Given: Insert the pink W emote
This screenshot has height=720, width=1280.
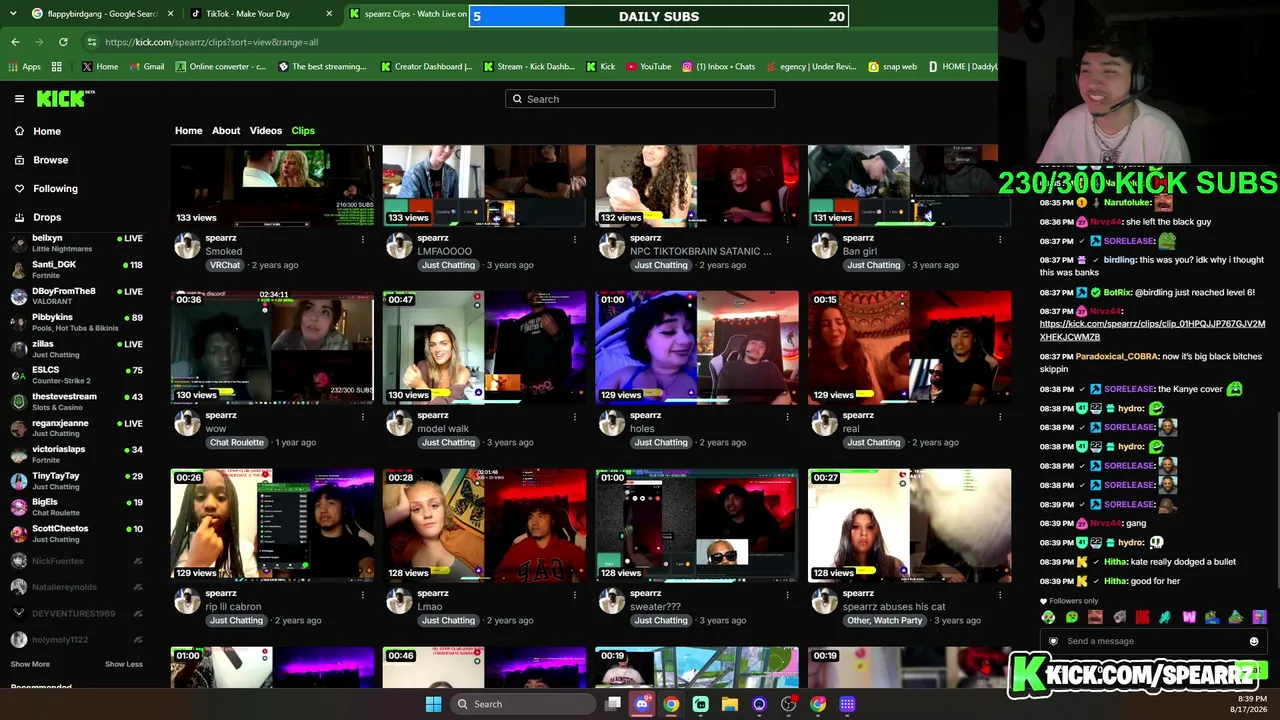Looking at the screenshot, I should [1189, 617].
